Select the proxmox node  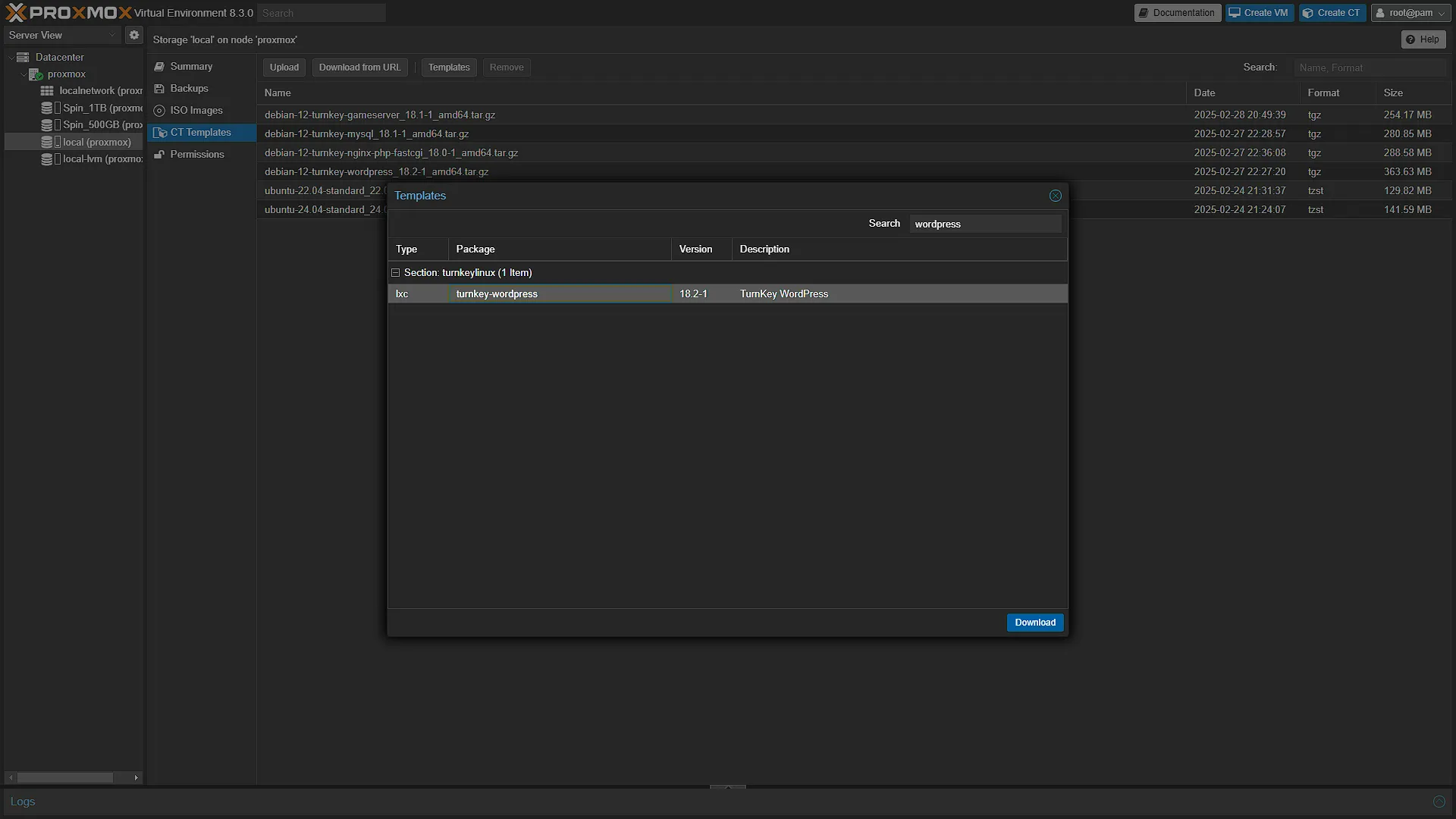pos(66,74)
